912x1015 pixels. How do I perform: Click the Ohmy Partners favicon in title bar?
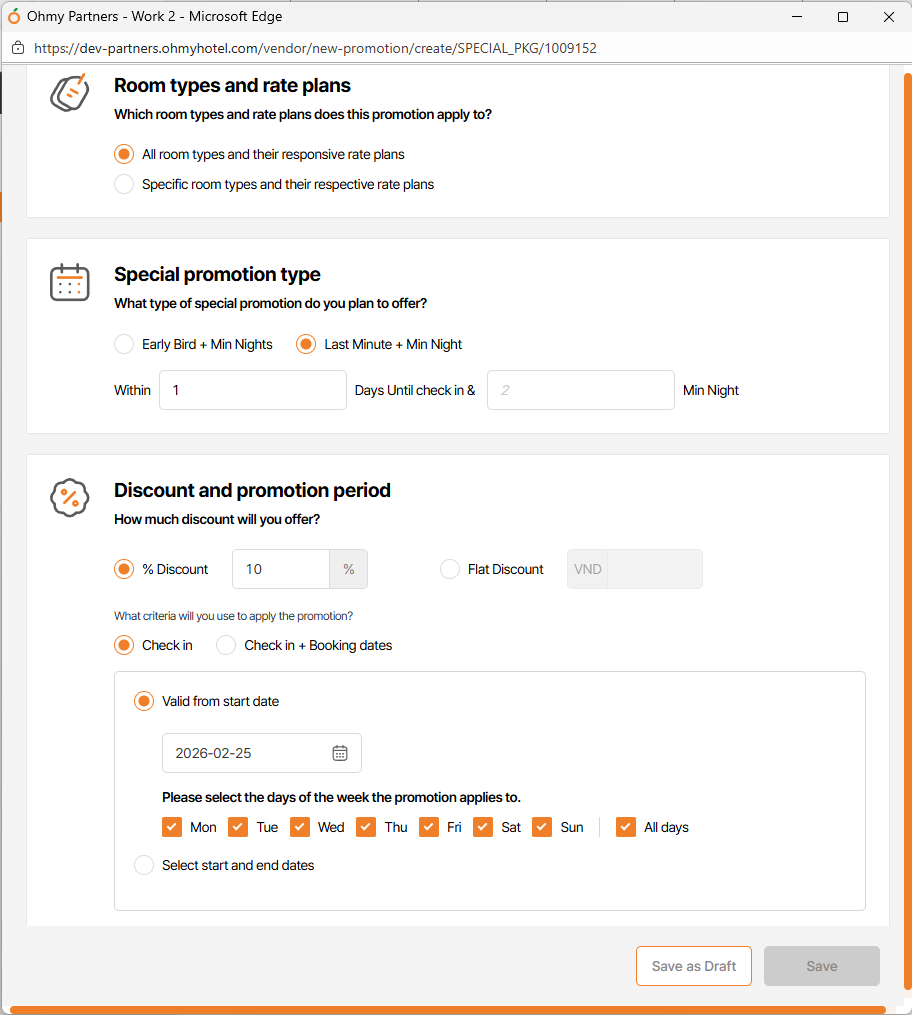[x=14, y=17]
